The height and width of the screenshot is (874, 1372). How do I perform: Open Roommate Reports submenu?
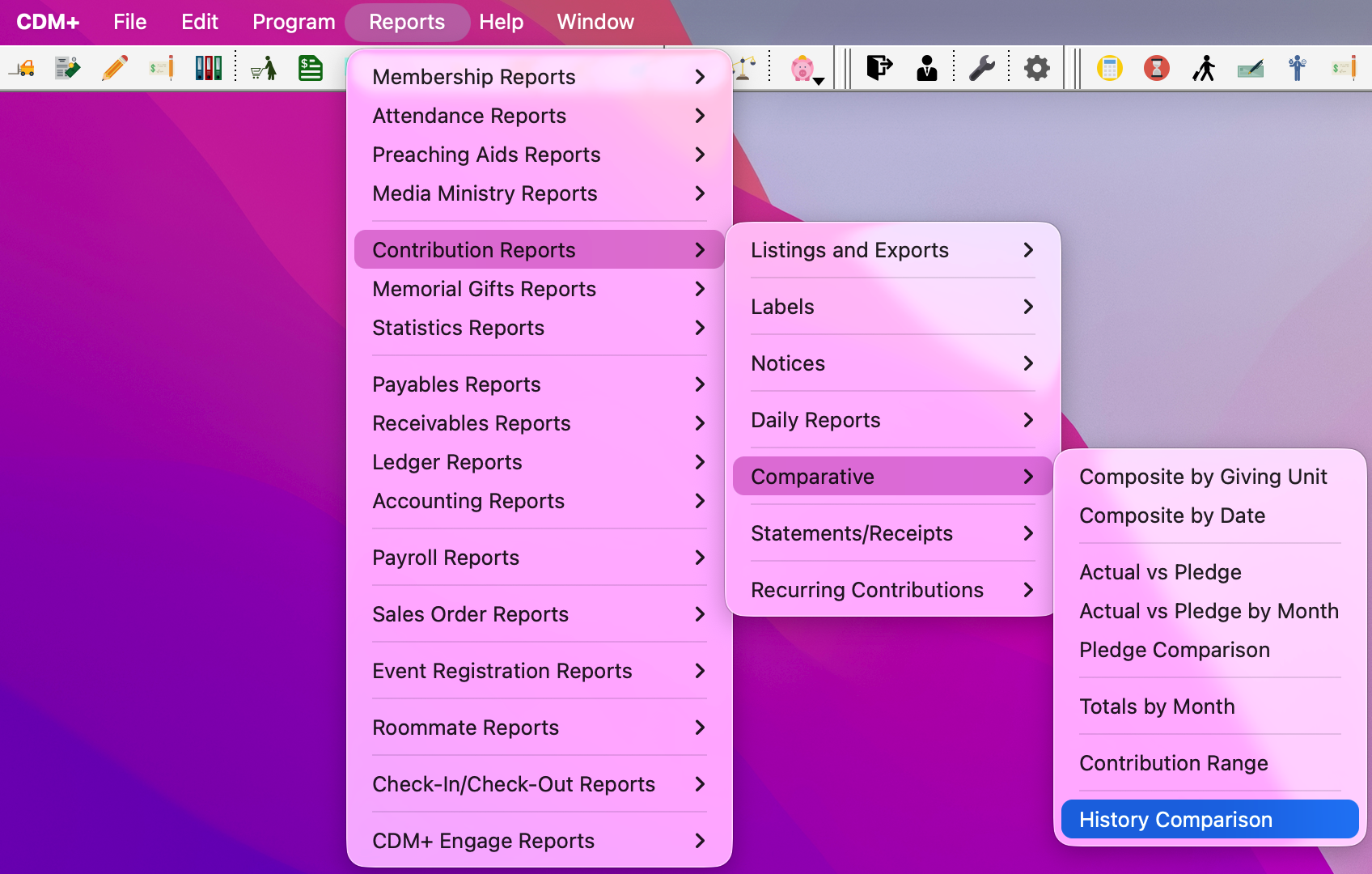(539, 728)
